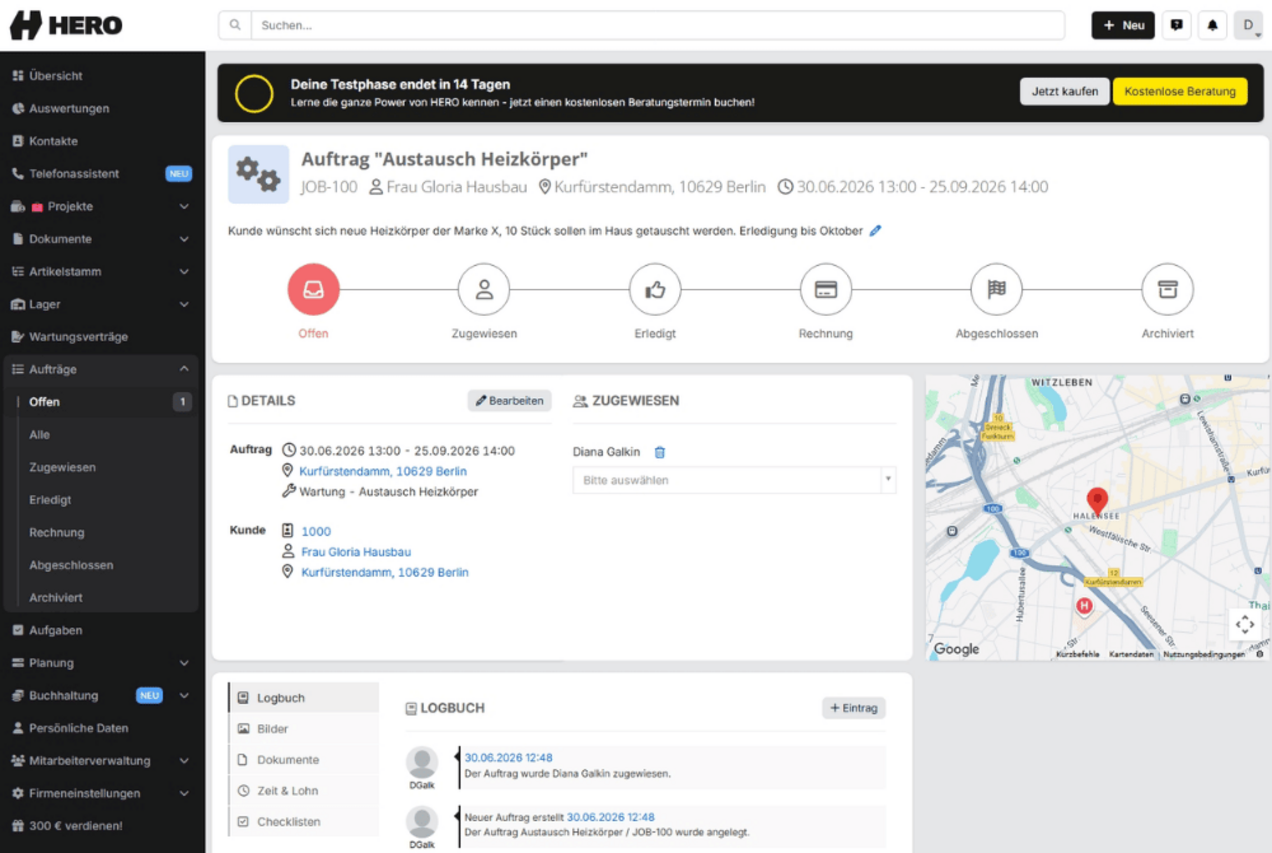Click the Abgeschlossen flag status icon
This screenshot has width=1272, height=853.
click(997, 290)
